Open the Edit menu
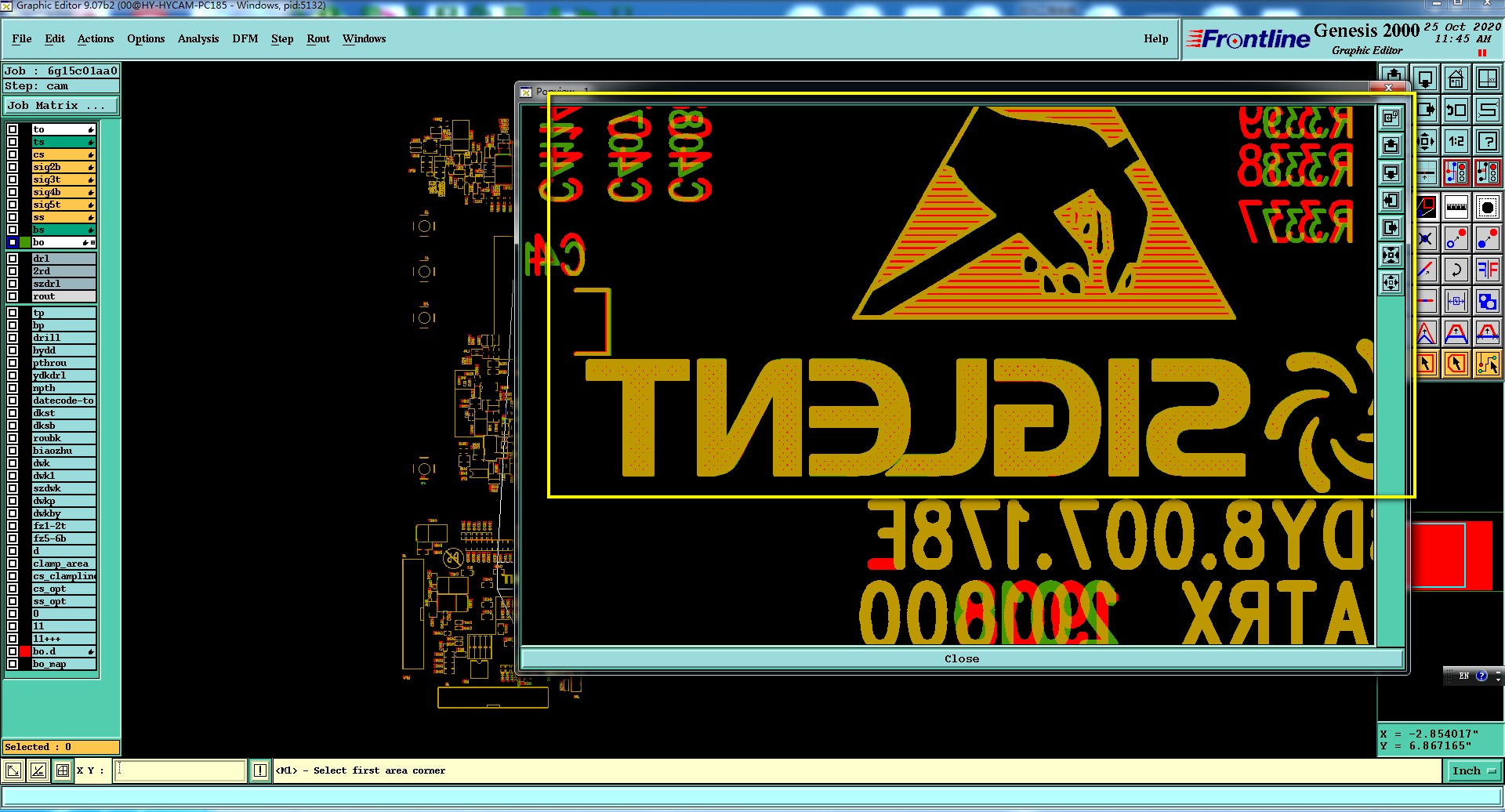Image resolution: width=1505 pixels, height=812 pixels. click(55, 38)
